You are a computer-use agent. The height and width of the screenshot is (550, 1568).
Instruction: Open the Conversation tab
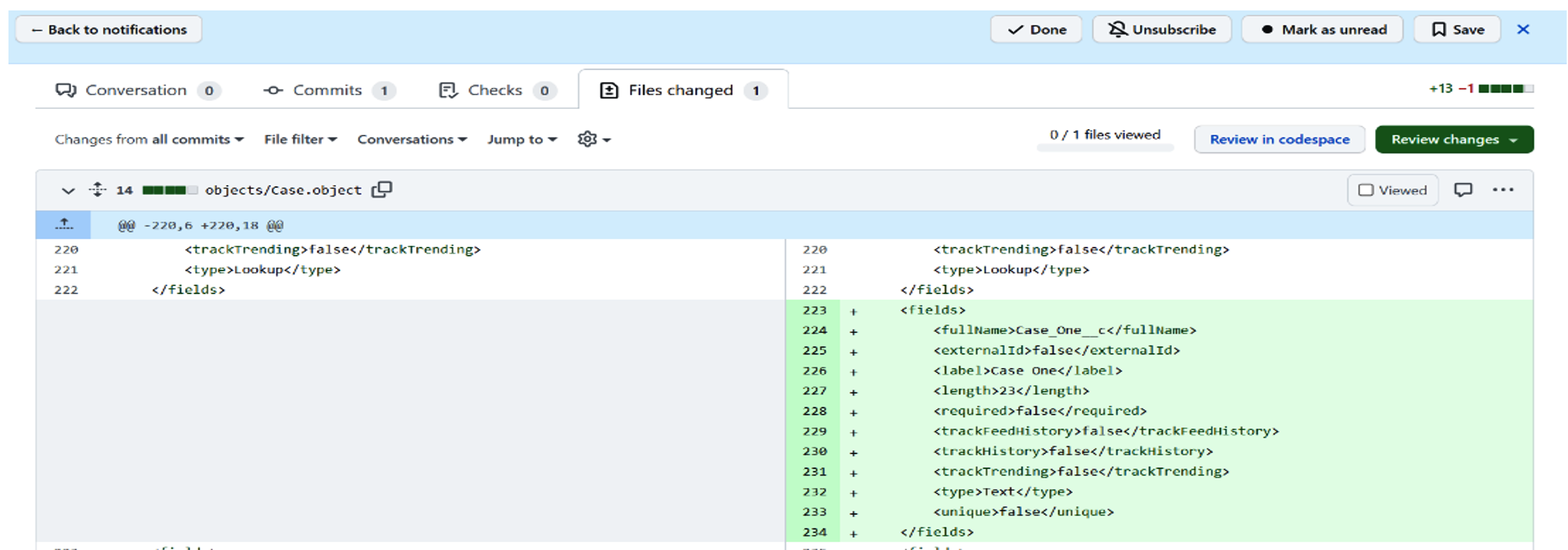(138, 90)
